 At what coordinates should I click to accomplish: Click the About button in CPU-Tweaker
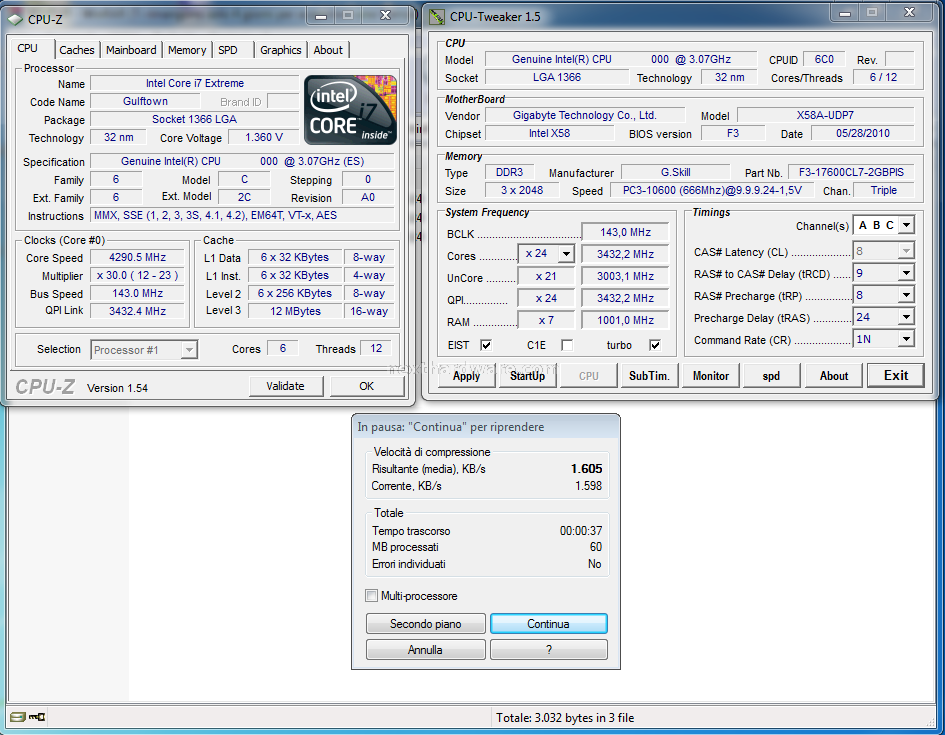point(834,376)
